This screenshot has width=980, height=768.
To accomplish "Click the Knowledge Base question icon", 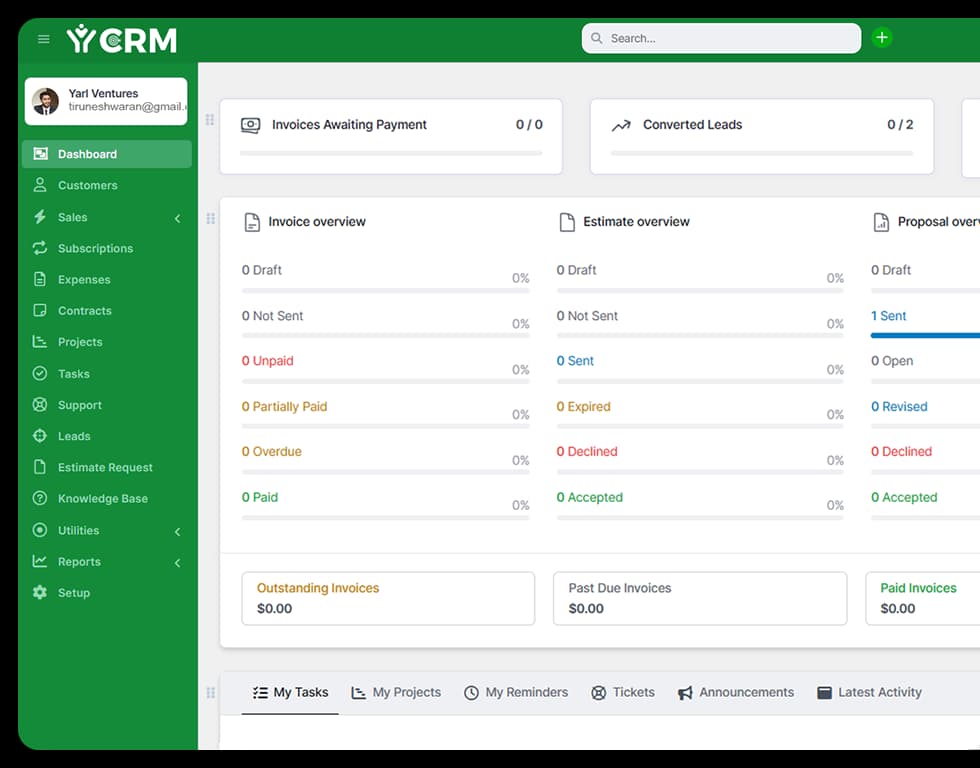I will pos(40,499).
